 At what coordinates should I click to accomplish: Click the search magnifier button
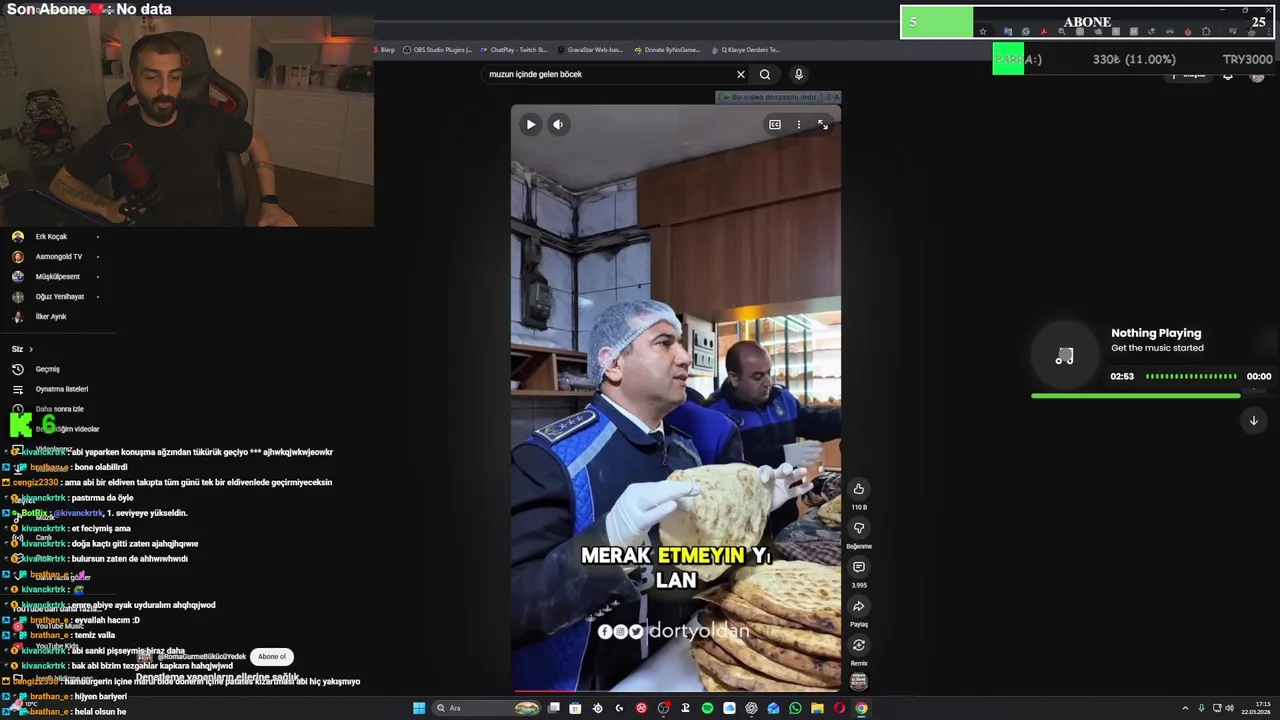coord(765,74)
